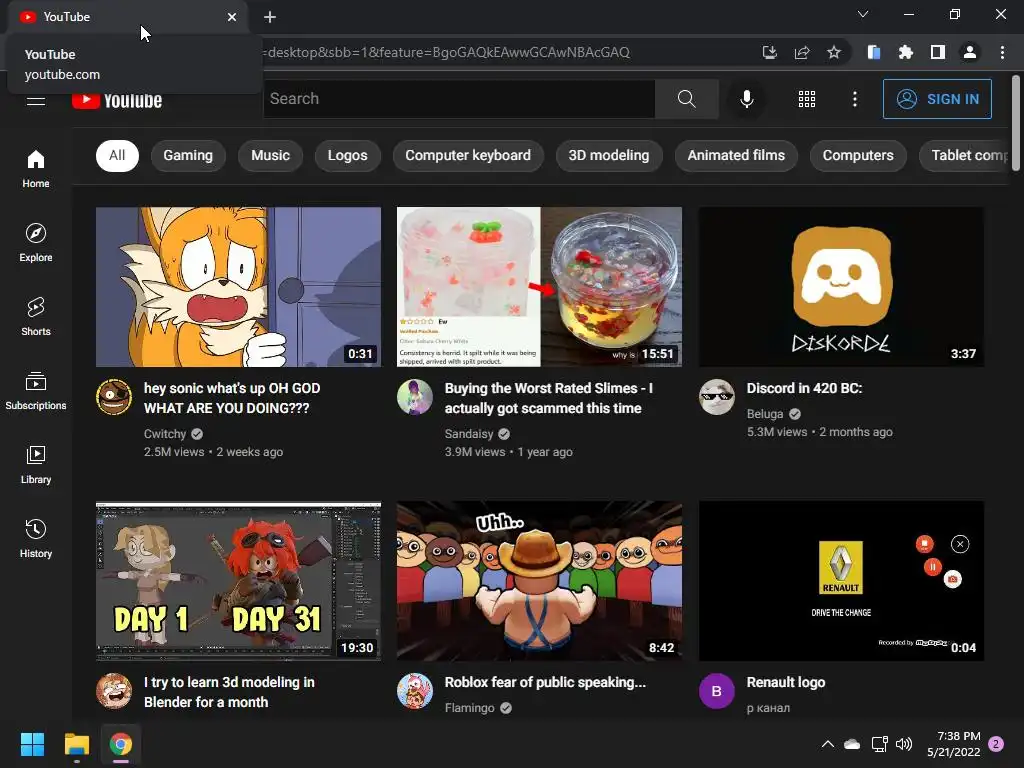Viewport: 1024px width, 768px height.
Task: Open File Explorer from taskbar
Action: pyautogui.click(x=76, y=744)
